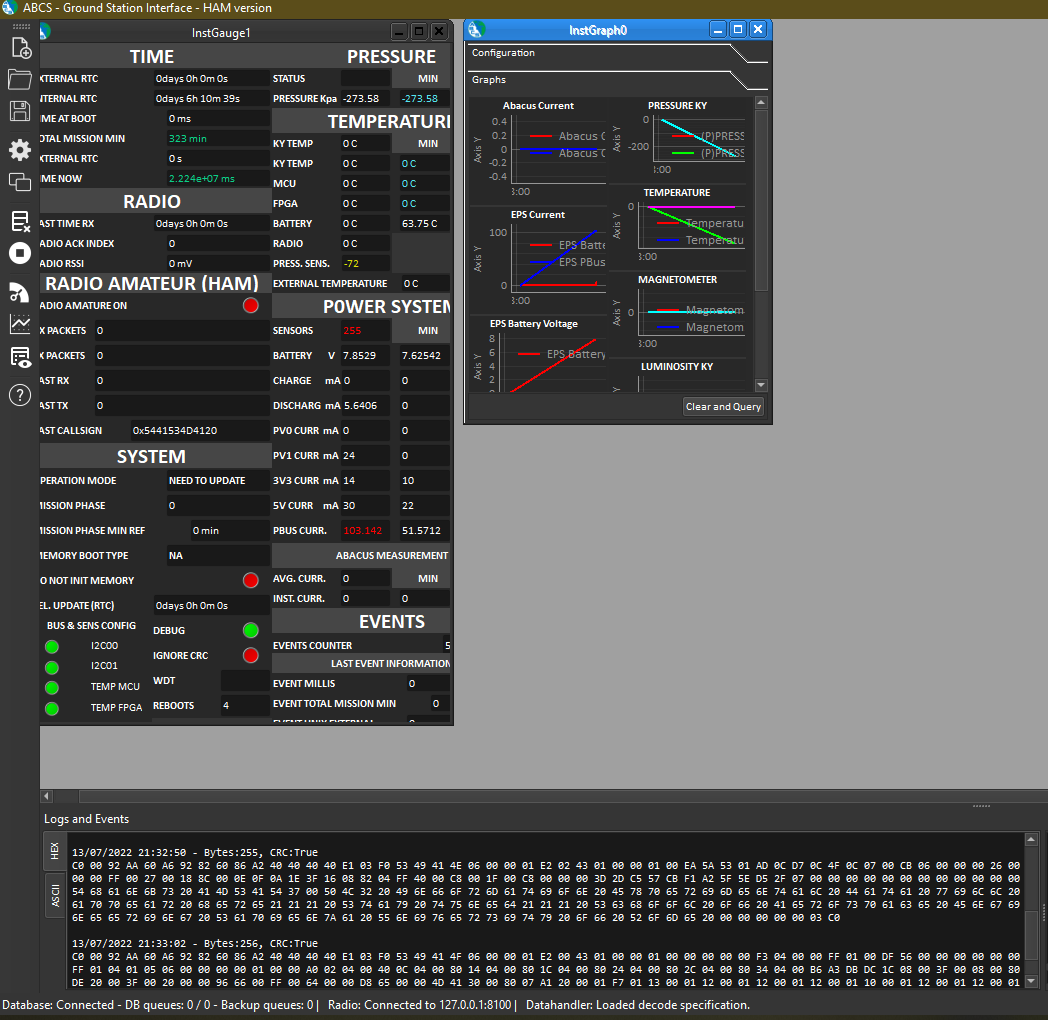This screenshot has height=1020, width=1048.
Task: Select the MAGNETOMETER graph
Action: 679,313
